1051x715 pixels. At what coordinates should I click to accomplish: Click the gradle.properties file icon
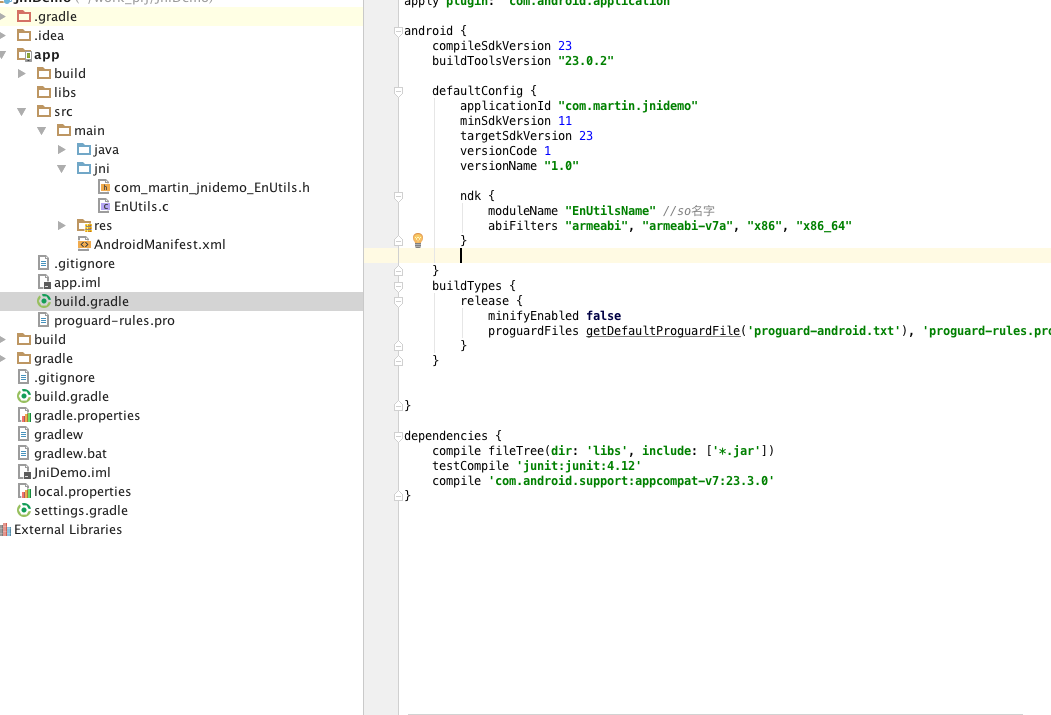tap(24, 415)
